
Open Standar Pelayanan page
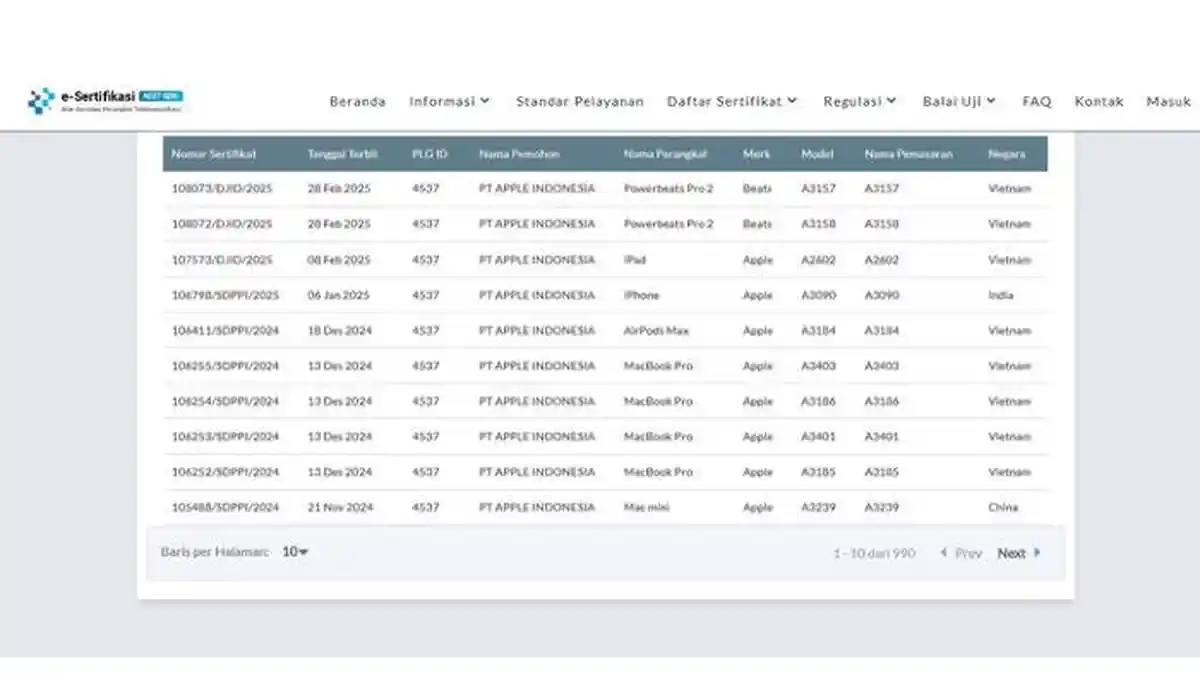click(580, 101)
